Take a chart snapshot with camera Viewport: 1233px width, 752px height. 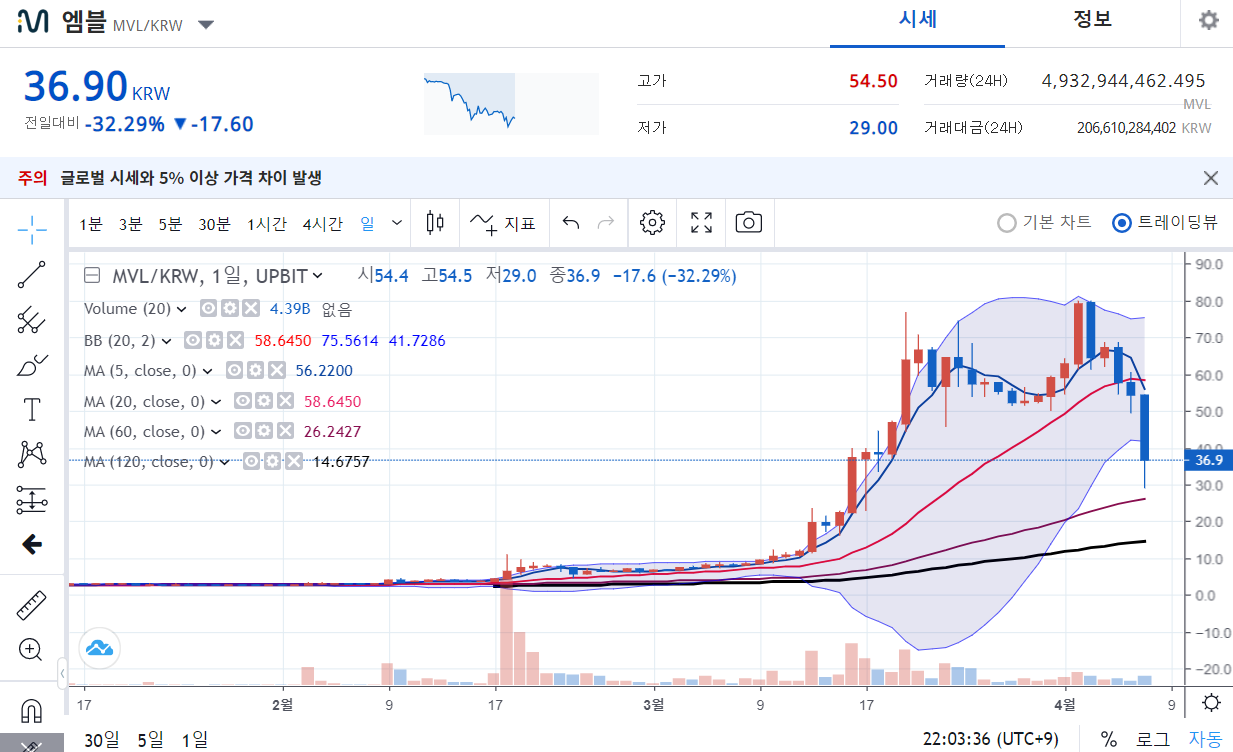click(749, 223)
